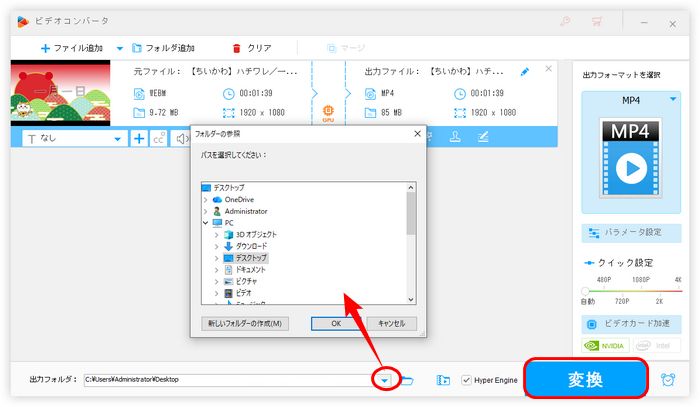Expand the ドキュメント node

point(217,270)
